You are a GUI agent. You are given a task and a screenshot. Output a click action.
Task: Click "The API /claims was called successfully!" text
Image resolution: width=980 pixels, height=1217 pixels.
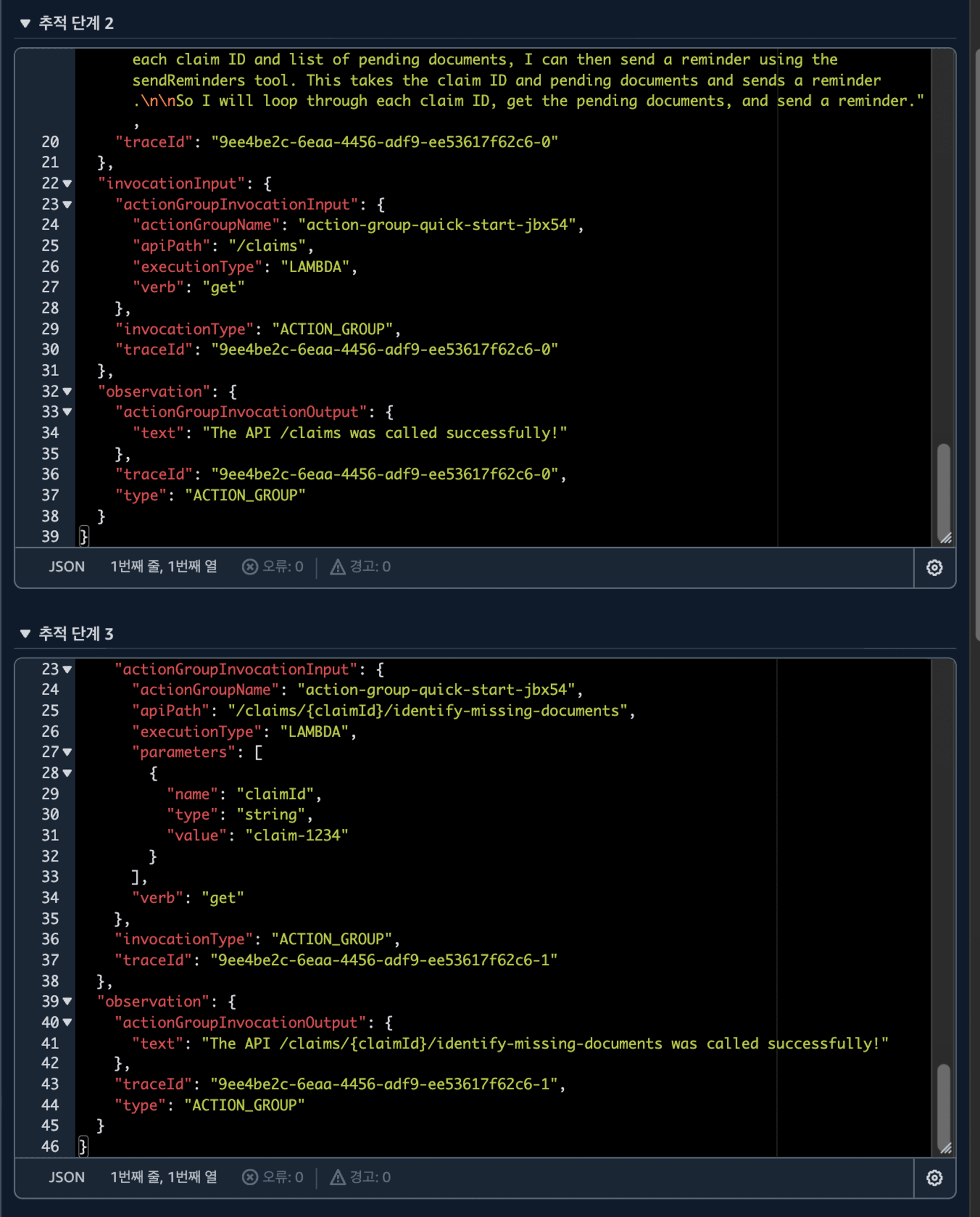click(x=384, y=433)
